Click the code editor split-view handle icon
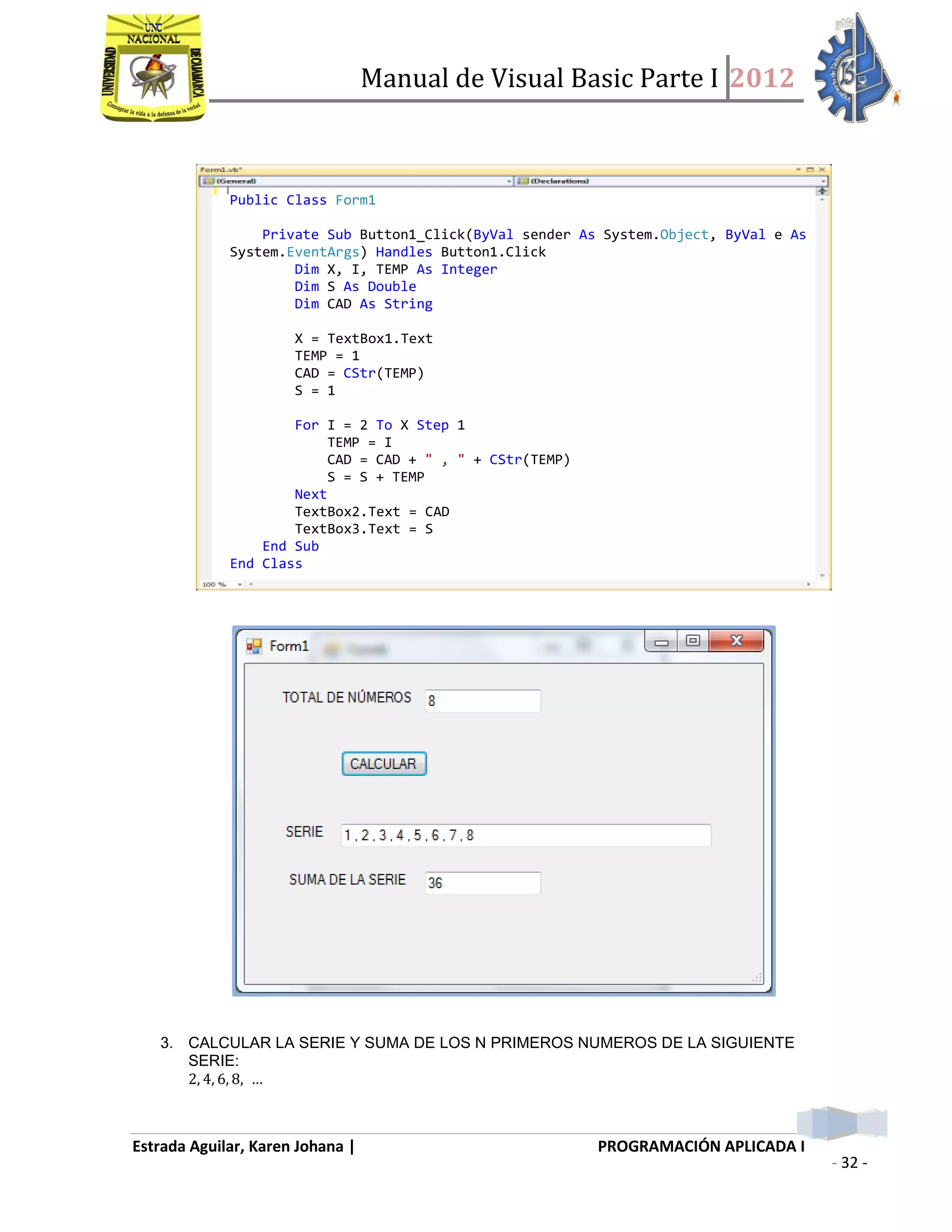Screen dimensions: 952x1232 click(822, 191)
